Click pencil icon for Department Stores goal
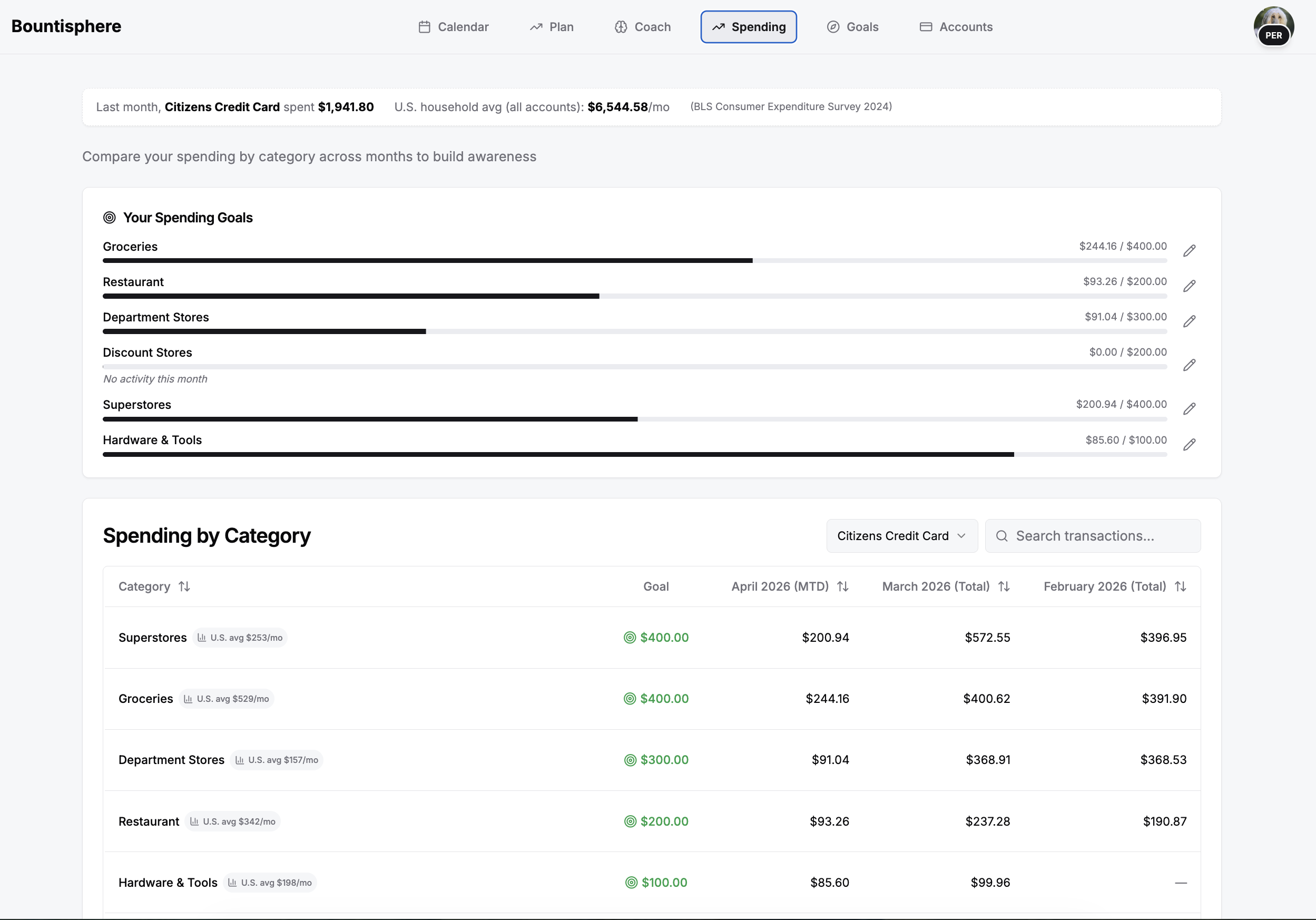This screenshot has width=1316, height=920. pos(1190,321)
